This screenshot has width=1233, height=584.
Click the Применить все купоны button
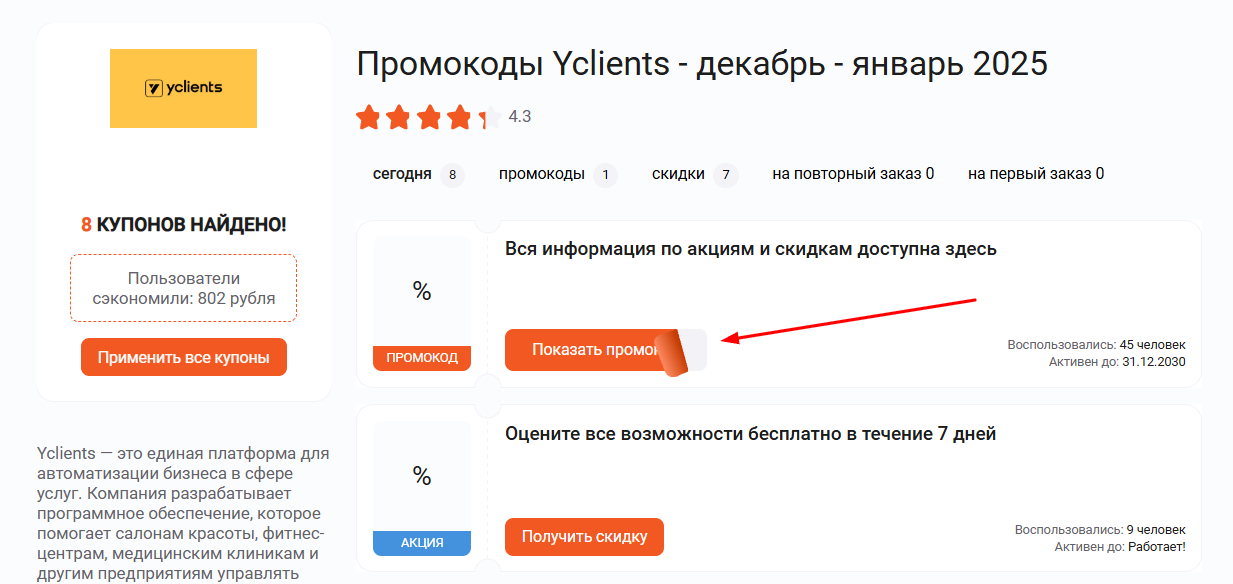pyautogui.click(x=183, y=356)
